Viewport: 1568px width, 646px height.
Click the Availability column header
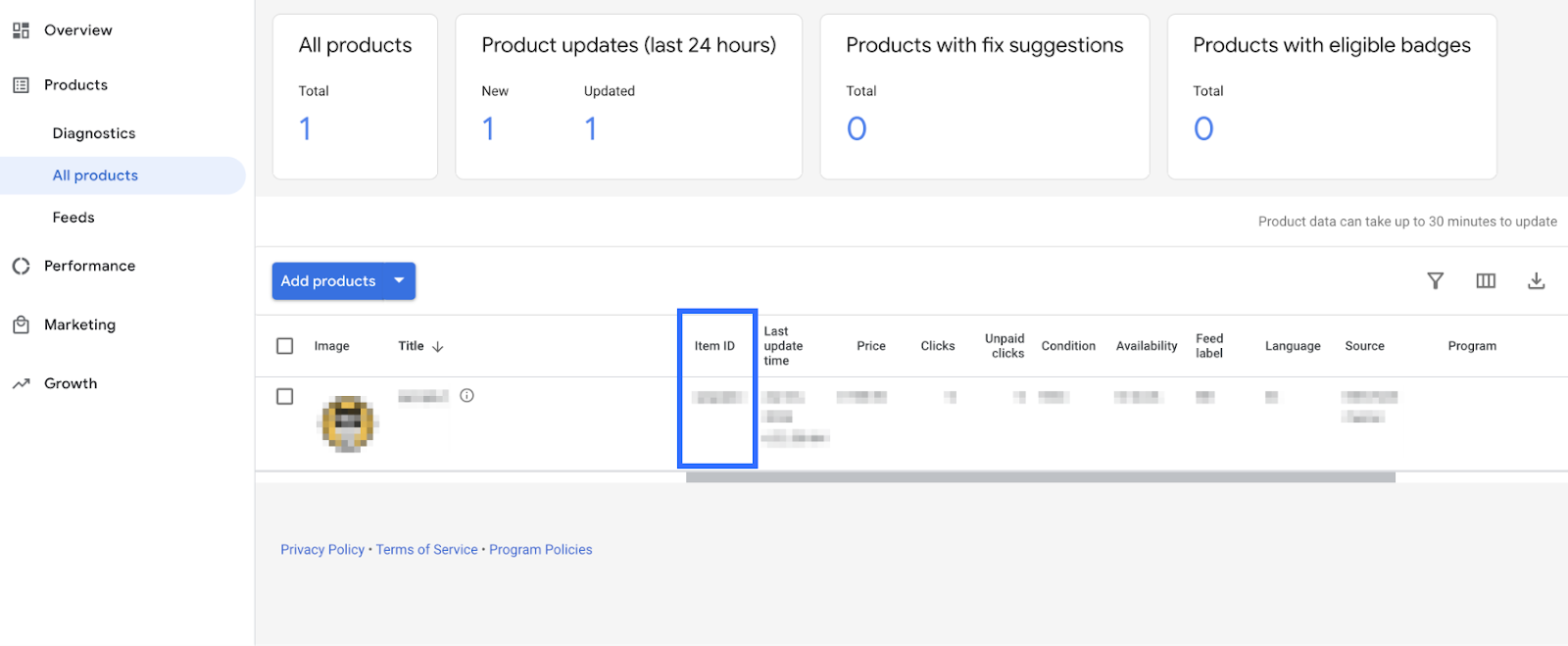tap(1147, 346)
